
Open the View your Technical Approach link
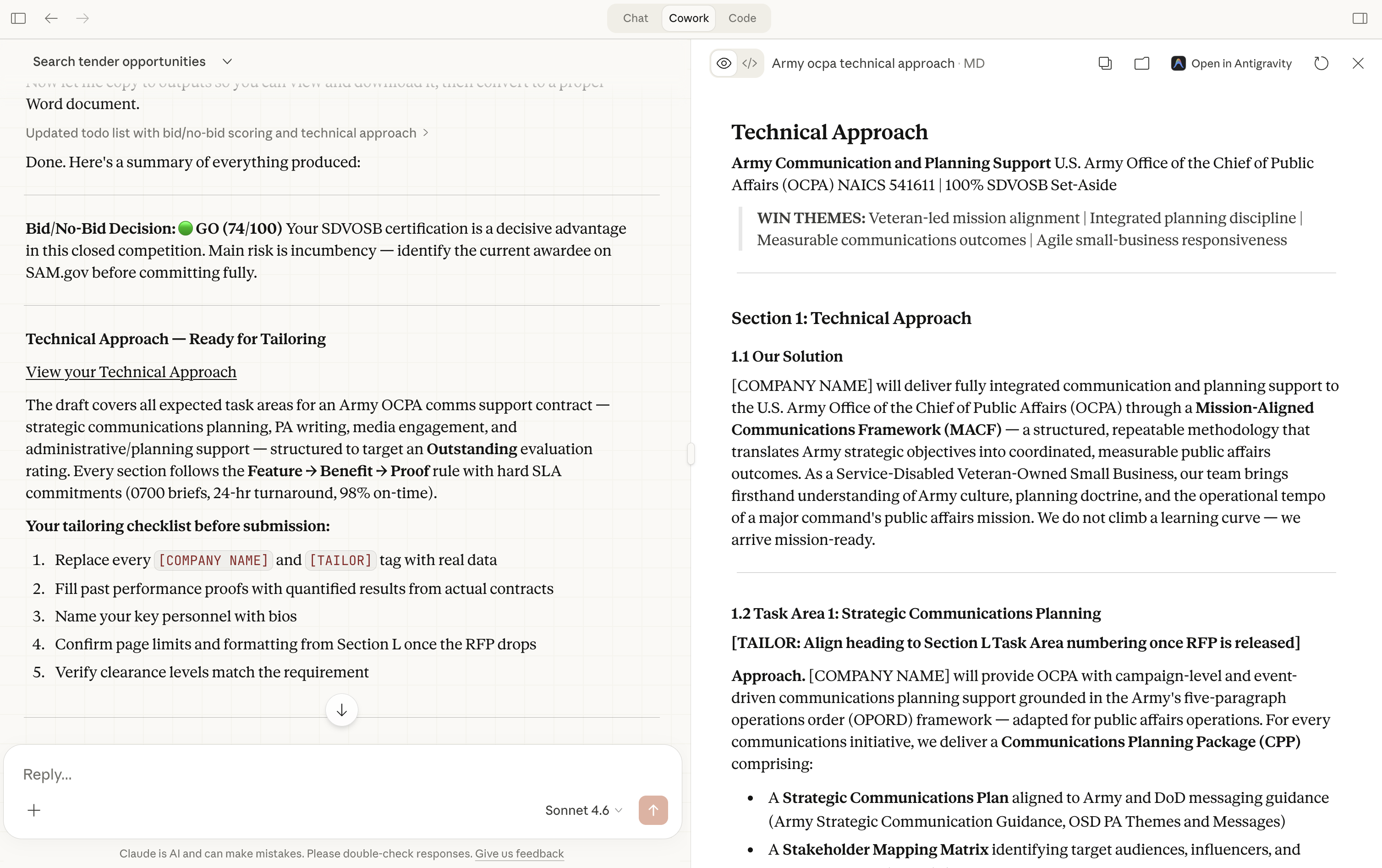click(x=131, y=372)
